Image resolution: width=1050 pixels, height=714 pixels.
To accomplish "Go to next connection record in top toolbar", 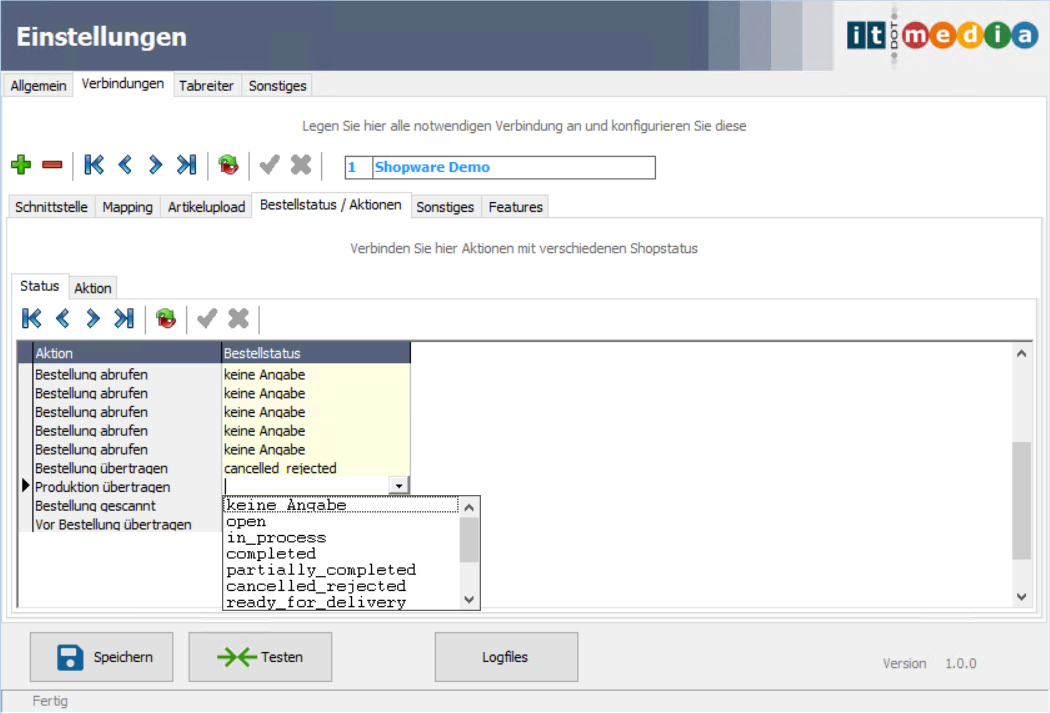I will 155,165.
